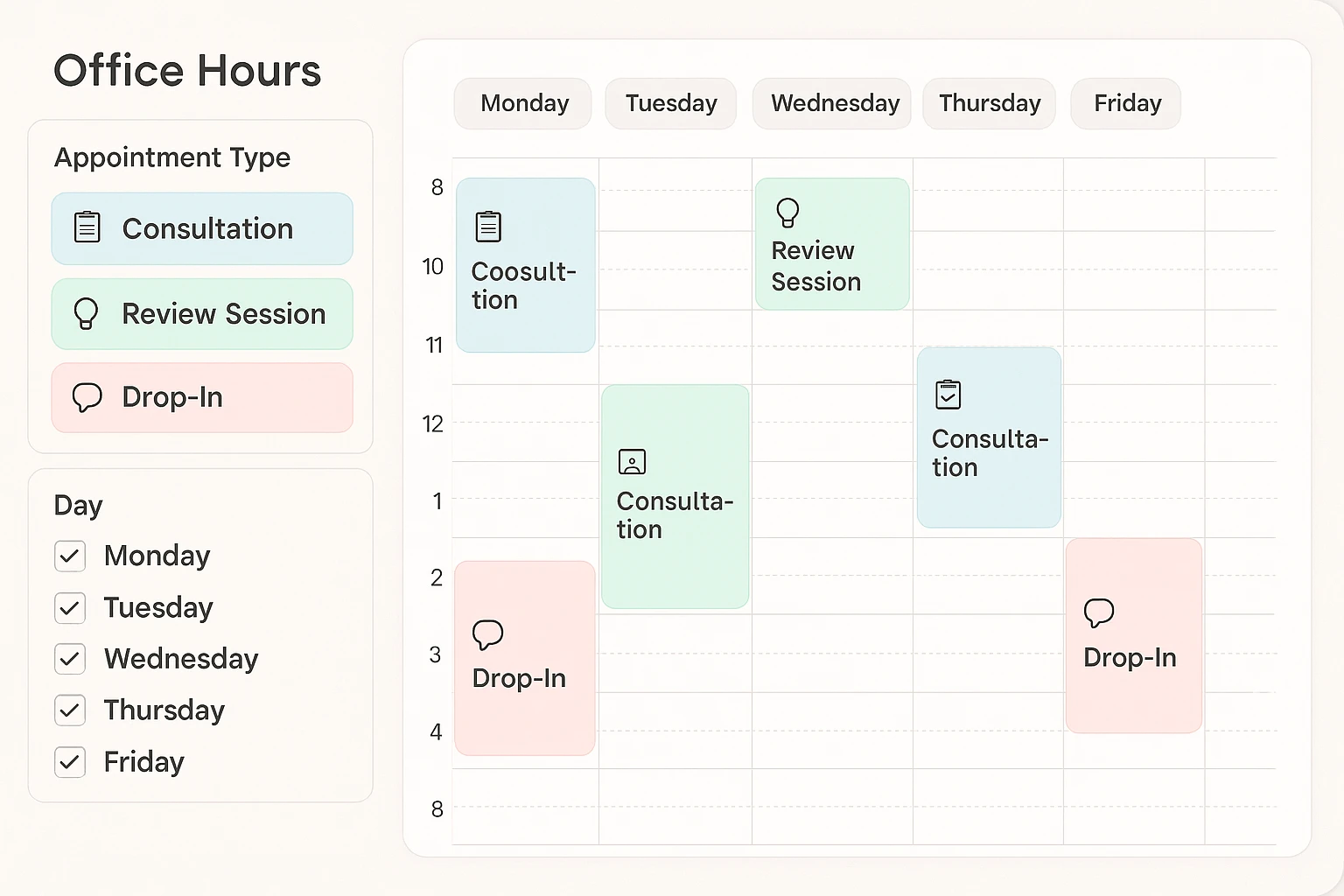
Task: Disable the Friday day checkbox
Action: coord(70,762)
